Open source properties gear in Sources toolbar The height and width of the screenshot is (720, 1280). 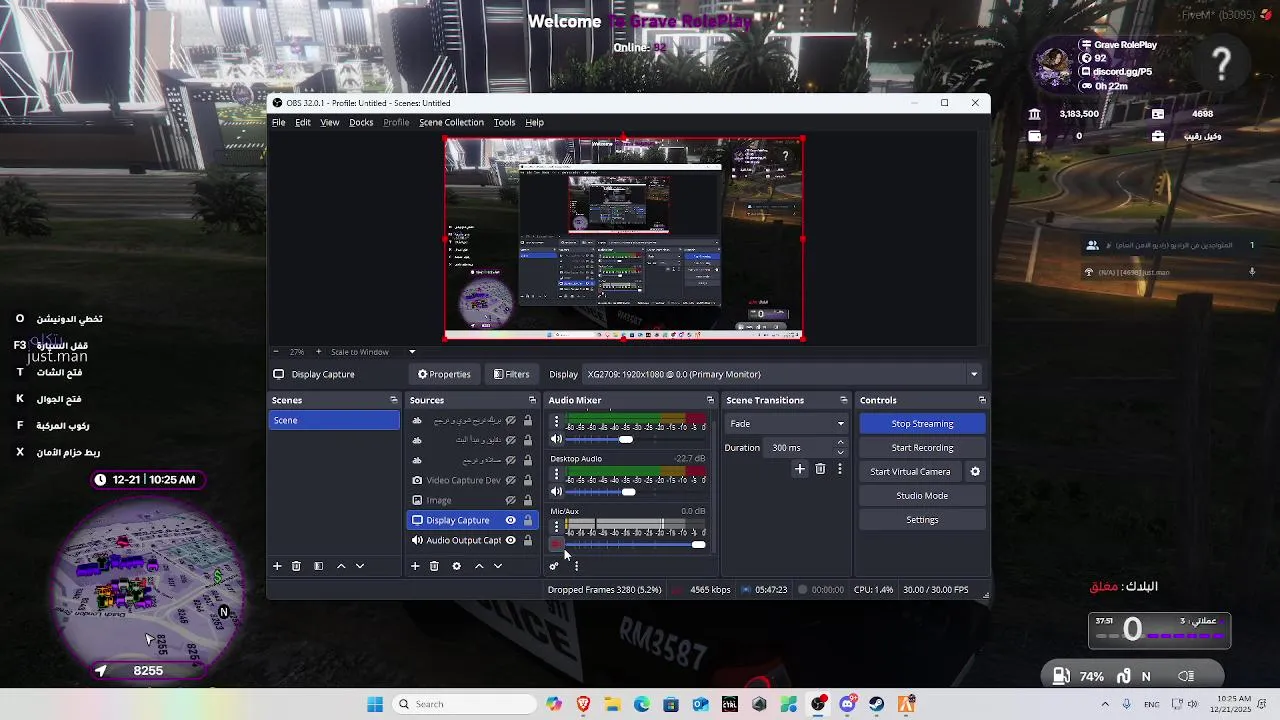point(456,566)
